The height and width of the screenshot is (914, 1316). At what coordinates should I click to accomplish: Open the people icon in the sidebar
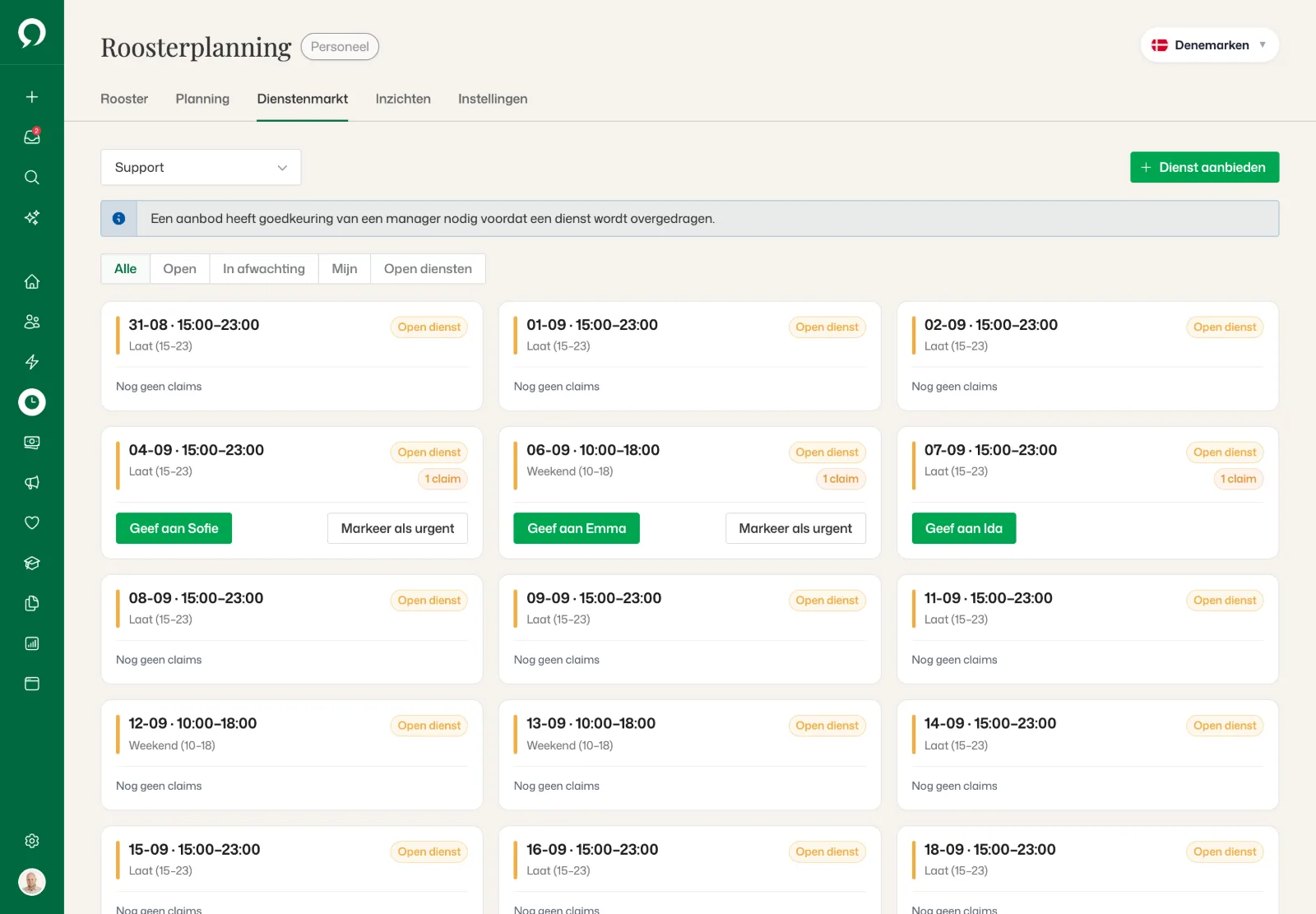click(x=32, y=322)
